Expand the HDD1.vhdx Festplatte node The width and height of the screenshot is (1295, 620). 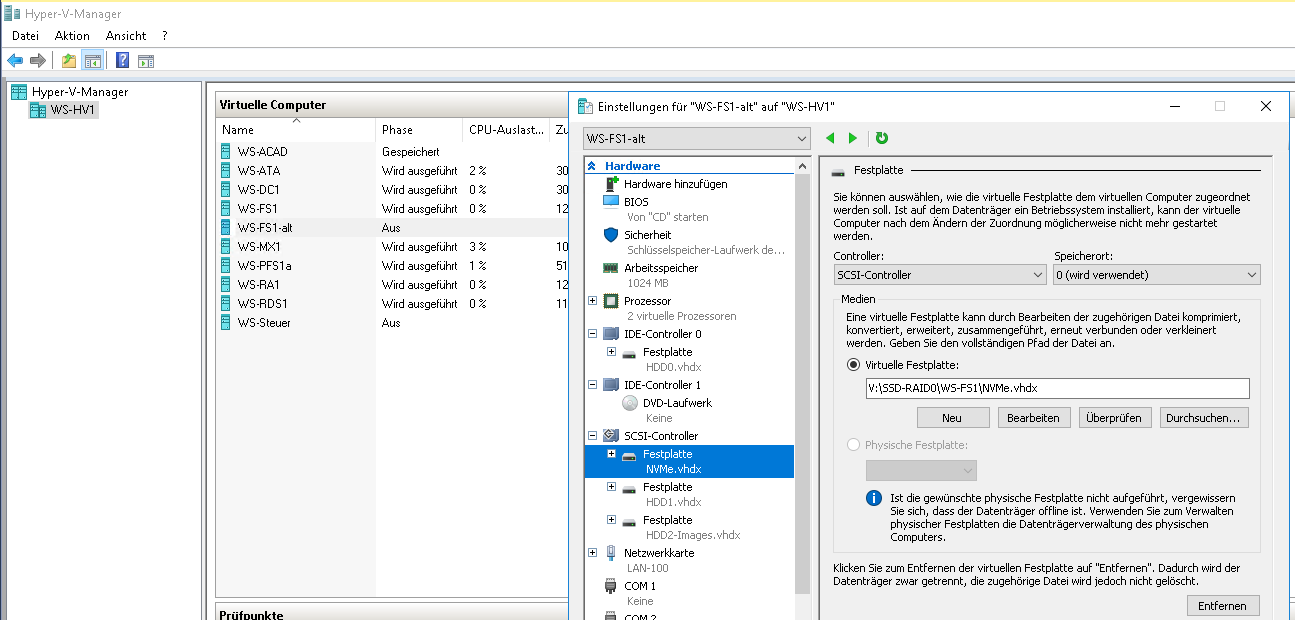[612, 487]
